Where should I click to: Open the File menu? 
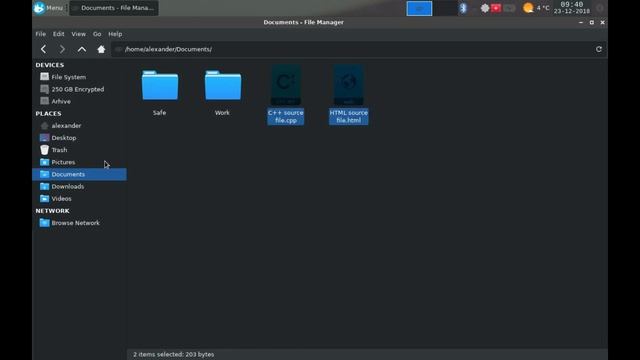click(40, 34)
